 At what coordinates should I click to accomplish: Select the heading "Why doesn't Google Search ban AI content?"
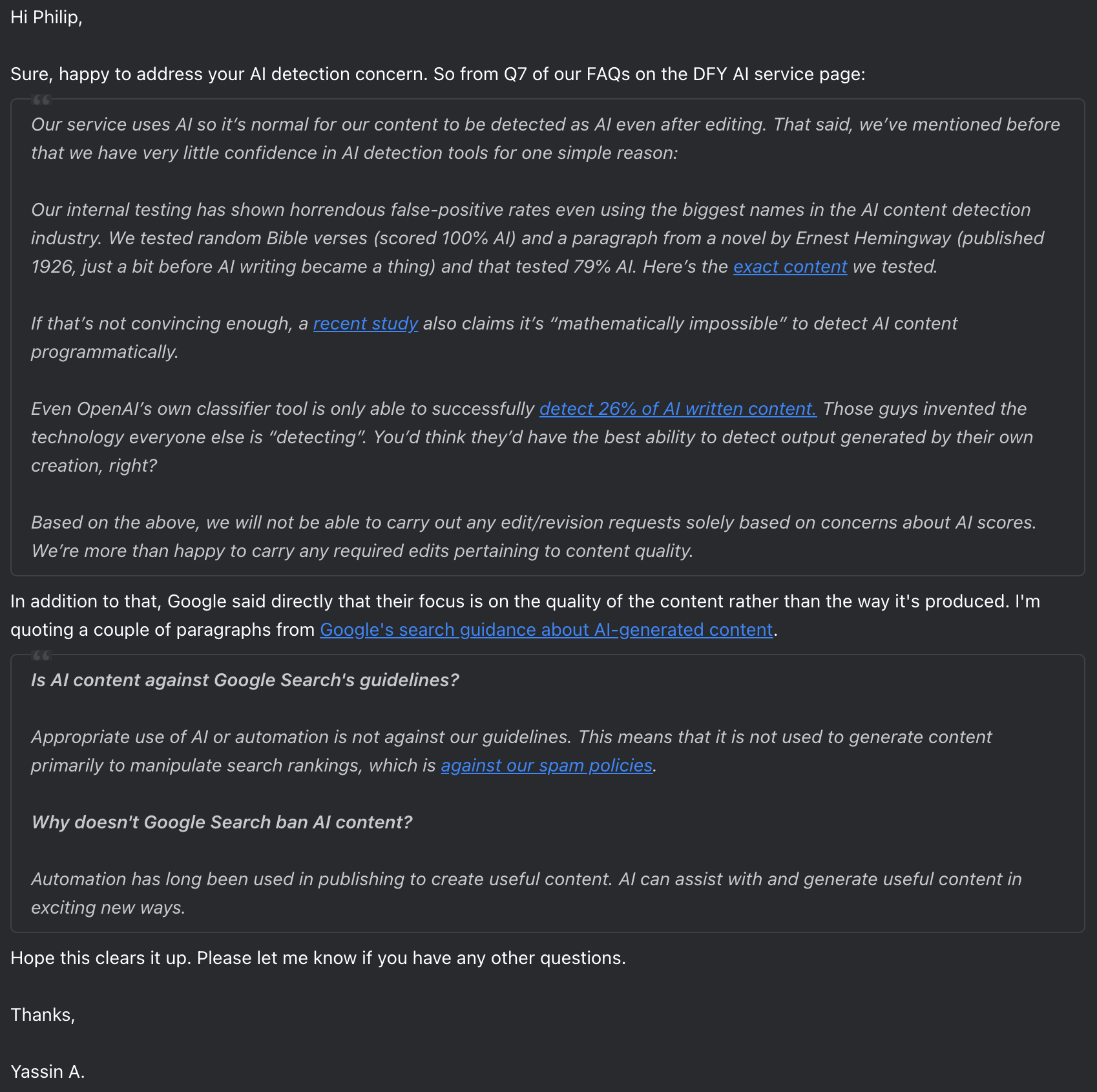(222, 823)
